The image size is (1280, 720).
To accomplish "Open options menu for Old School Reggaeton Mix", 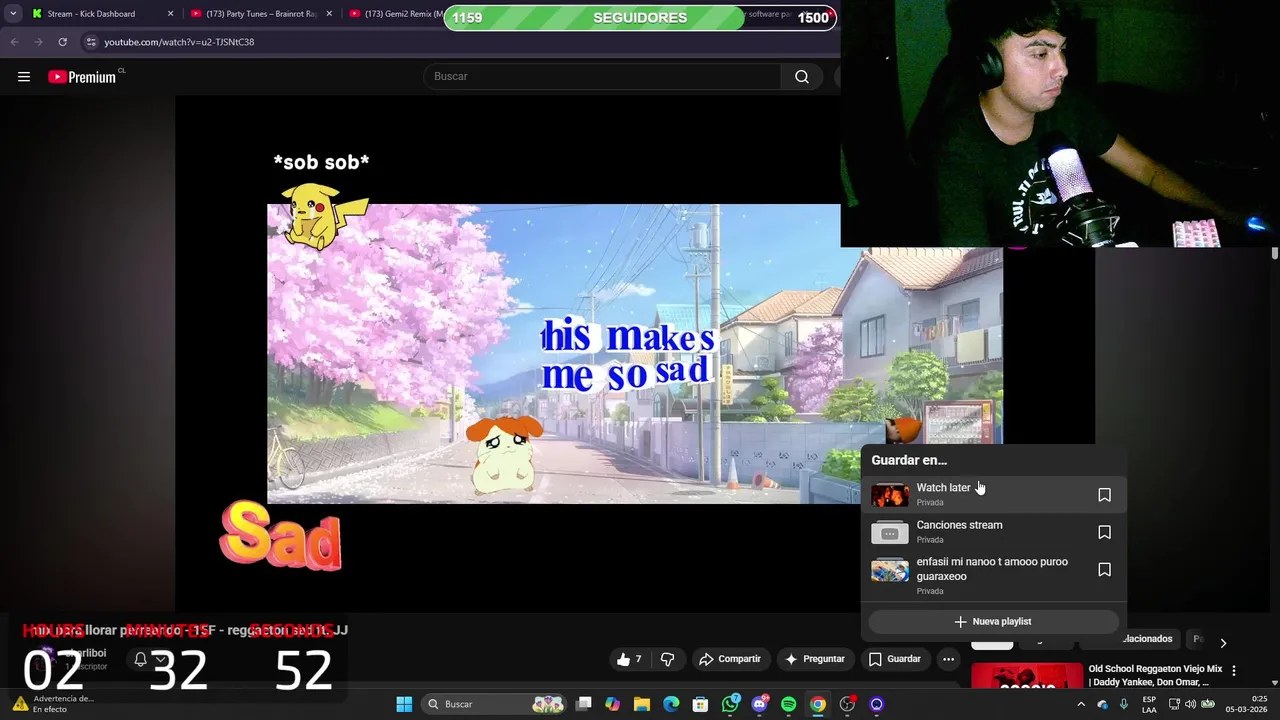I will coord(1233,671).
